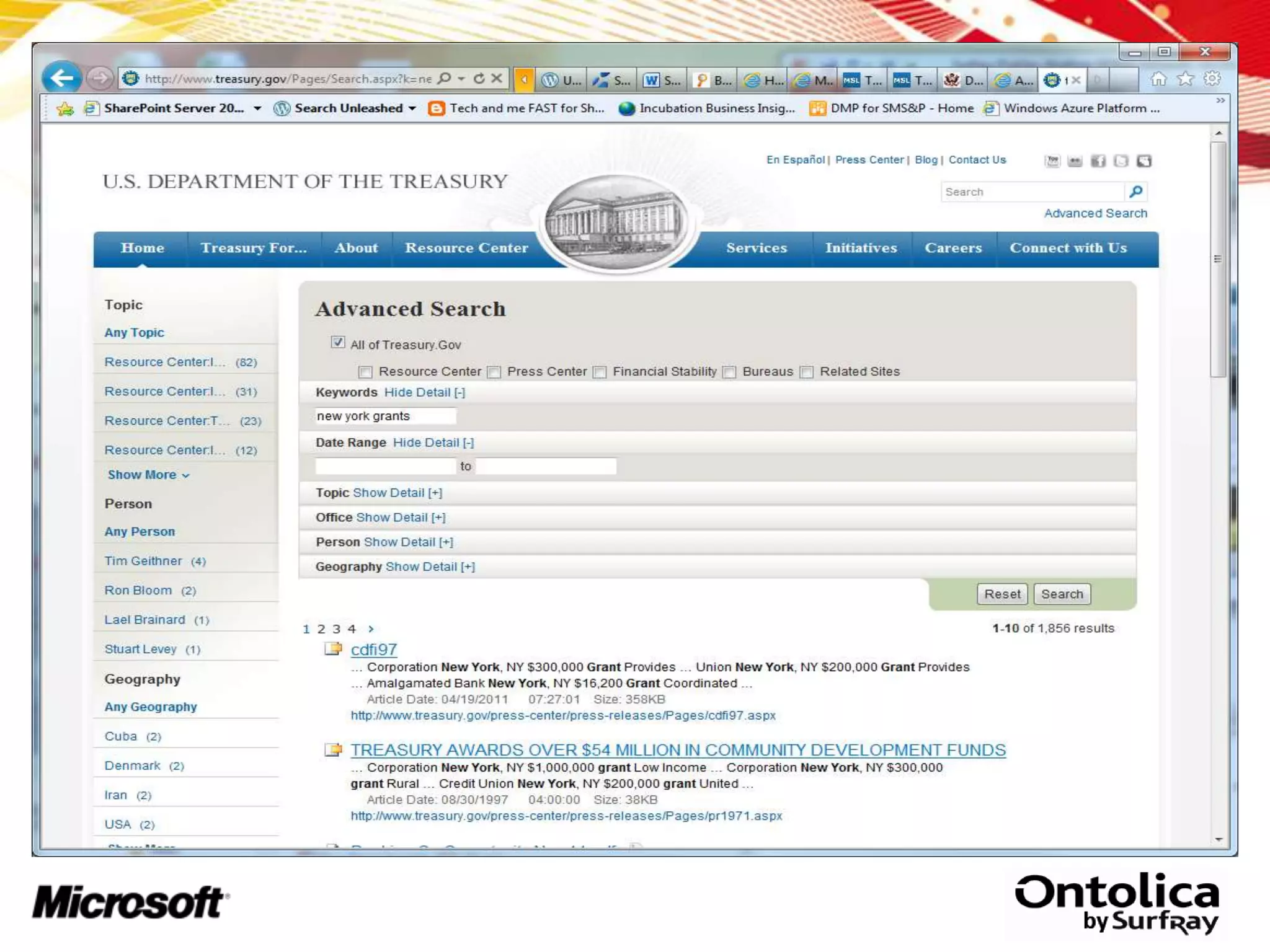This screenshot has height=952, width=1270.
Task: Open the Initiatives navigation menu item
Action: tap(861, 248)
